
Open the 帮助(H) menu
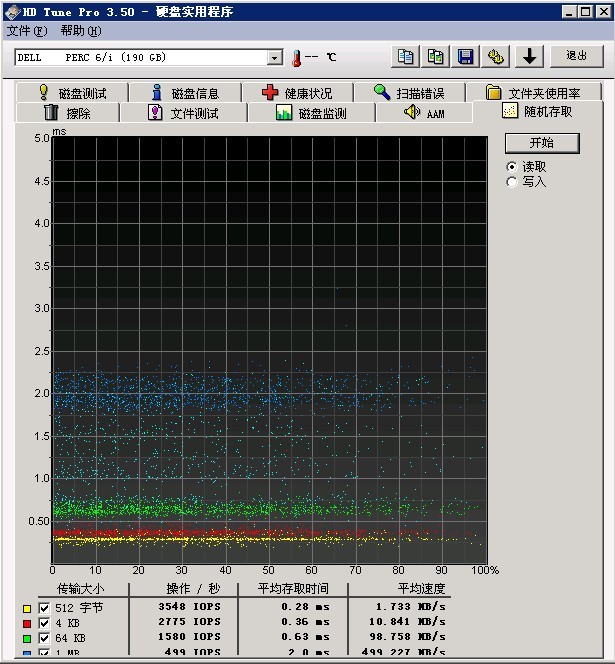click(80, 31)
